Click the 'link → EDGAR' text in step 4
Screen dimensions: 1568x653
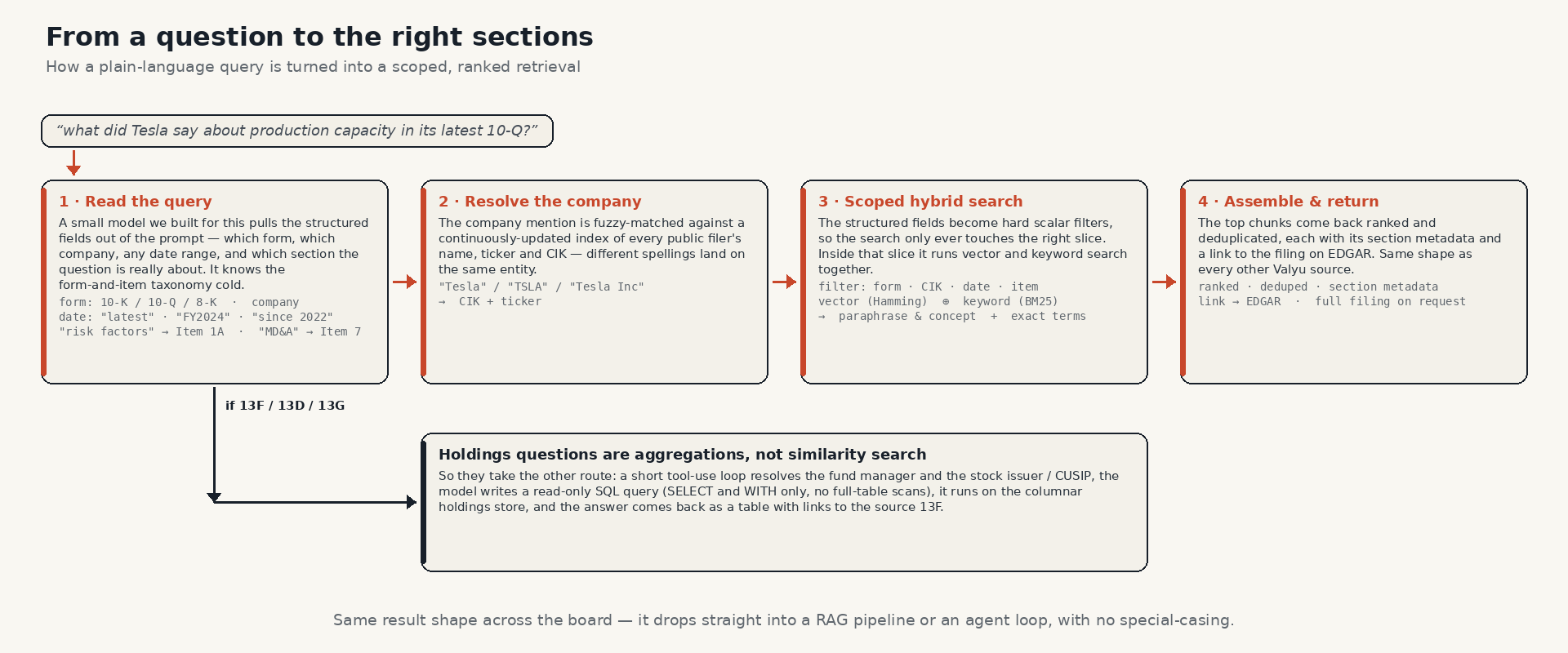(1240, 301)
